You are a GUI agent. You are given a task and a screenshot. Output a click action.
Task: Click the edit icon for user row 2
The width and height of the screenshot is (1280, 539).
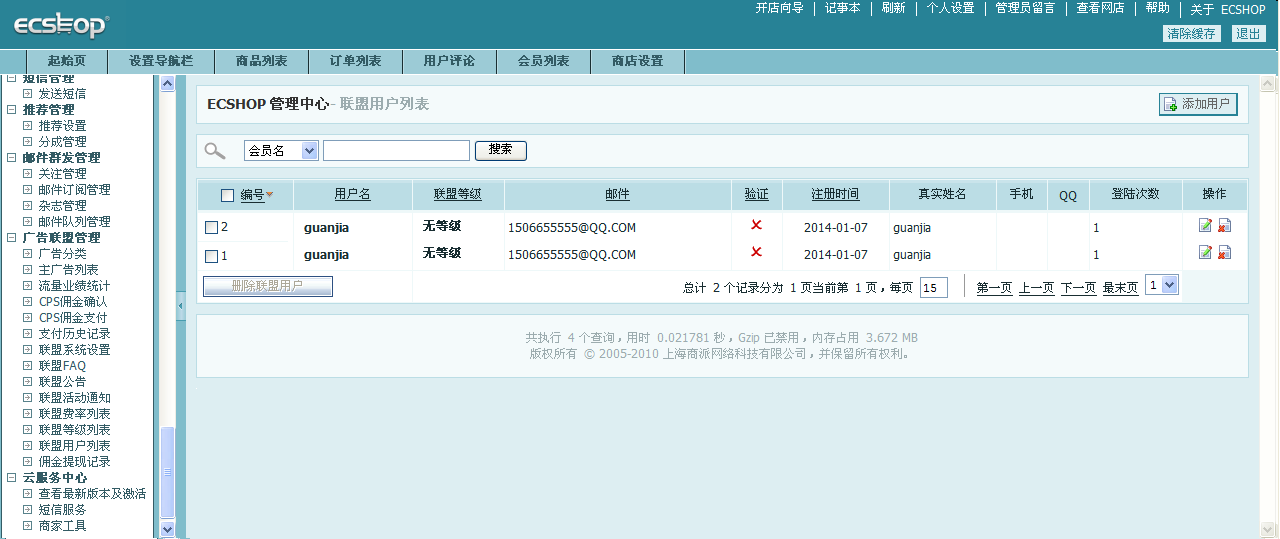1205,226
